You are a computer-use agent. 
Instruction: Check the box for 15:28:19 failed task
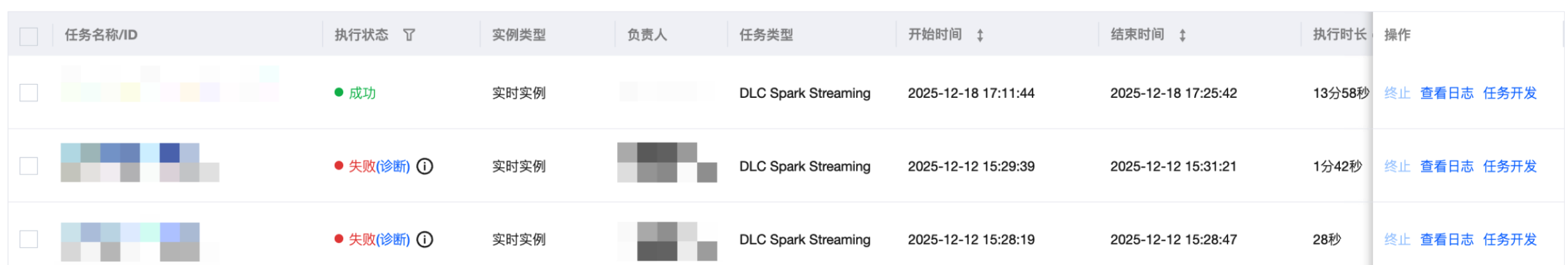click(x=29, y=239)
